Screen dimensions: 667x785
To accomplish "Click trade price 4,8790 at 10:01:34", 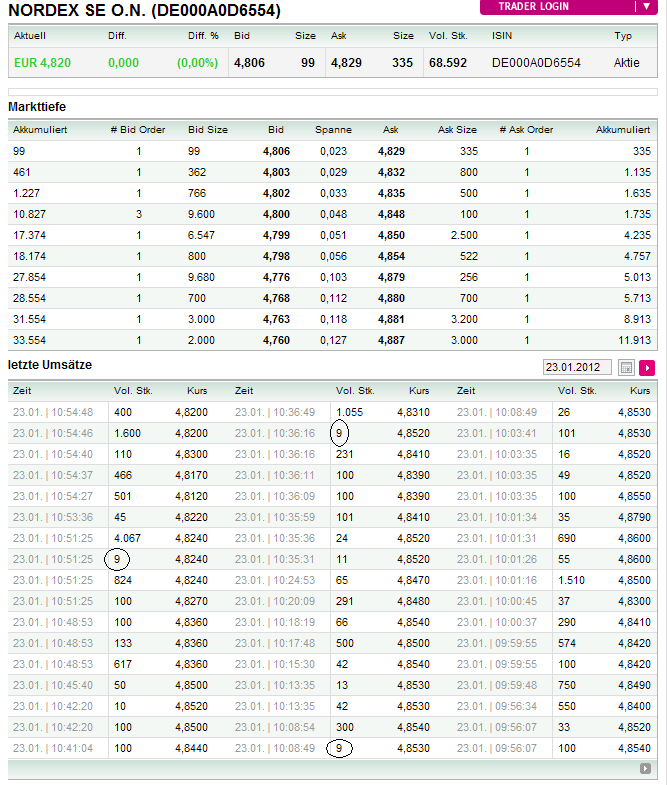I will click(x=634, y=518).
